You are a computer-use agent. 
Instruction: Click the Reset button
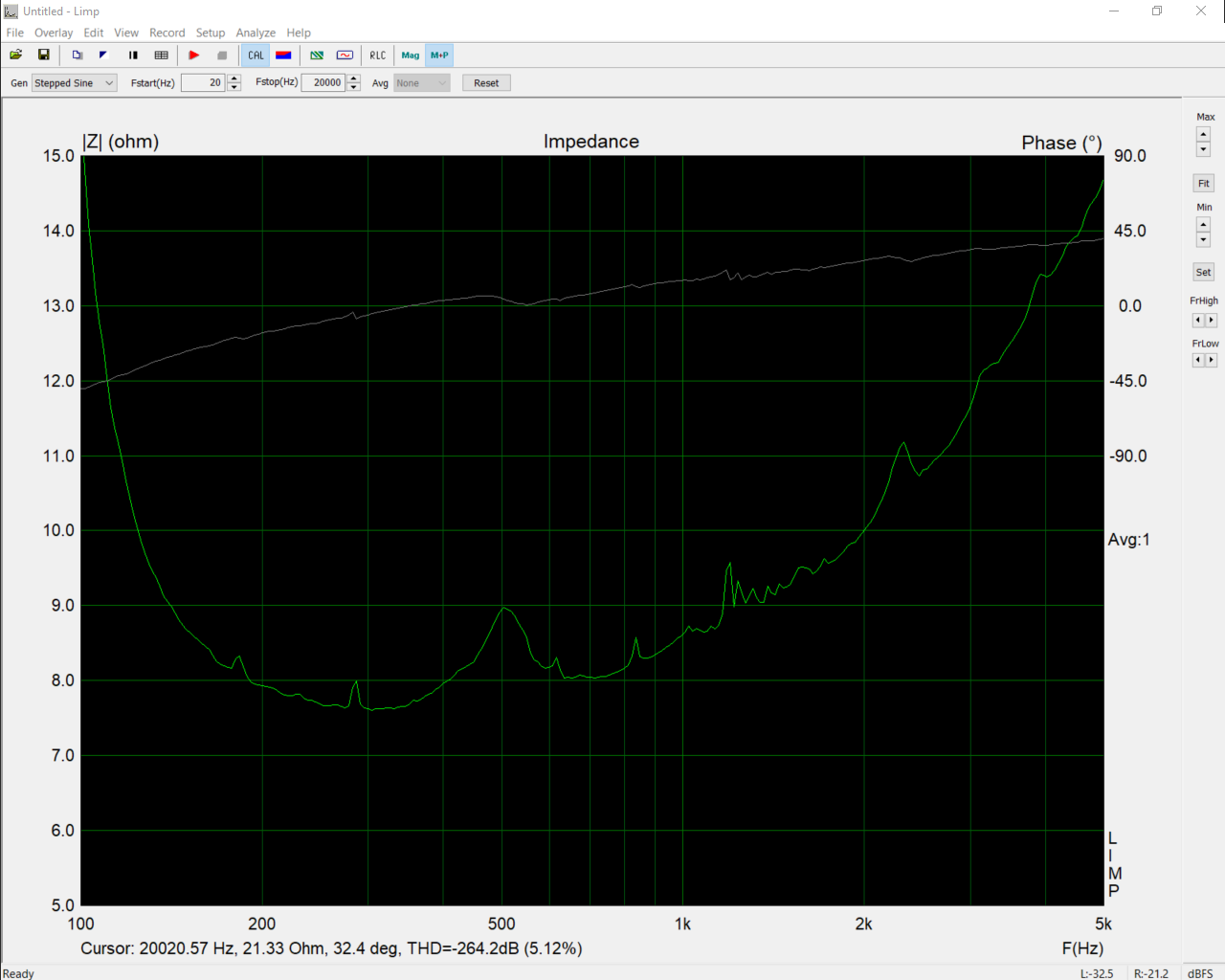tap(486, 83)
